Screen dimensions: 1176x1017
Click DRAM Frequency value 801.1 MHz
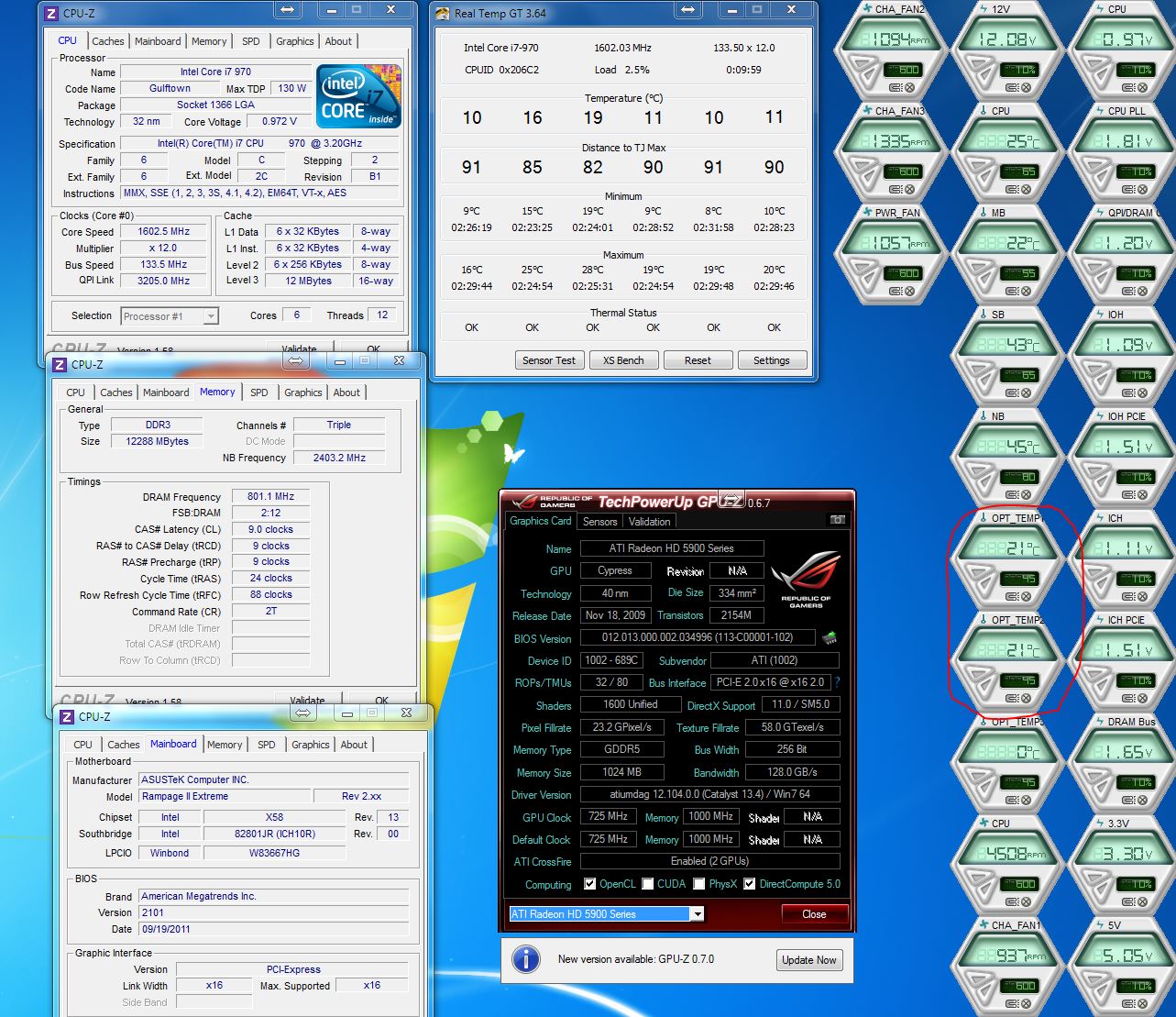270,496
